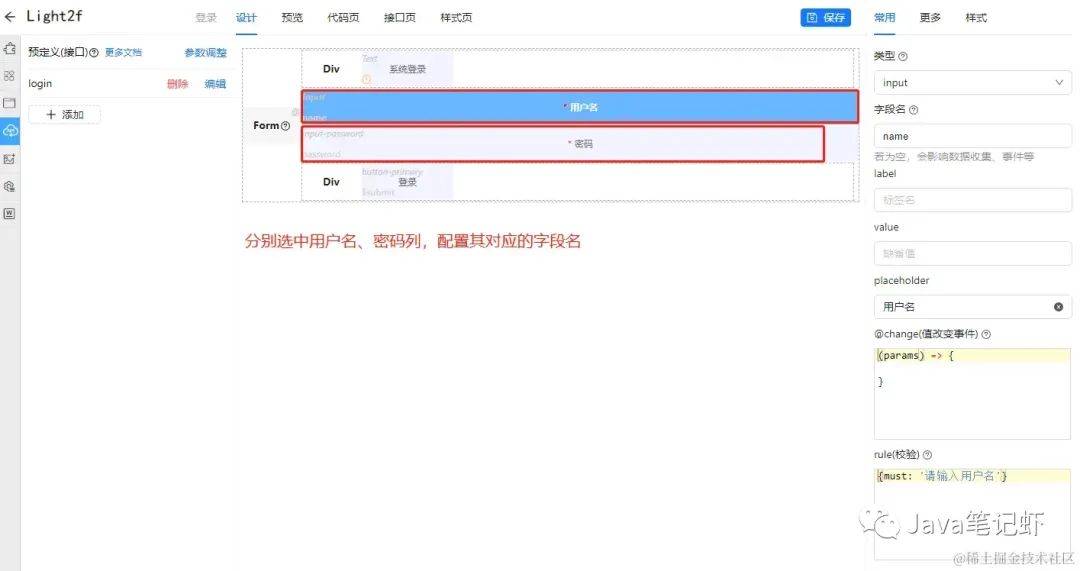Click help icon next to rule(校验)
Viewport: 1080px width, 571px height.
(927, 455)
